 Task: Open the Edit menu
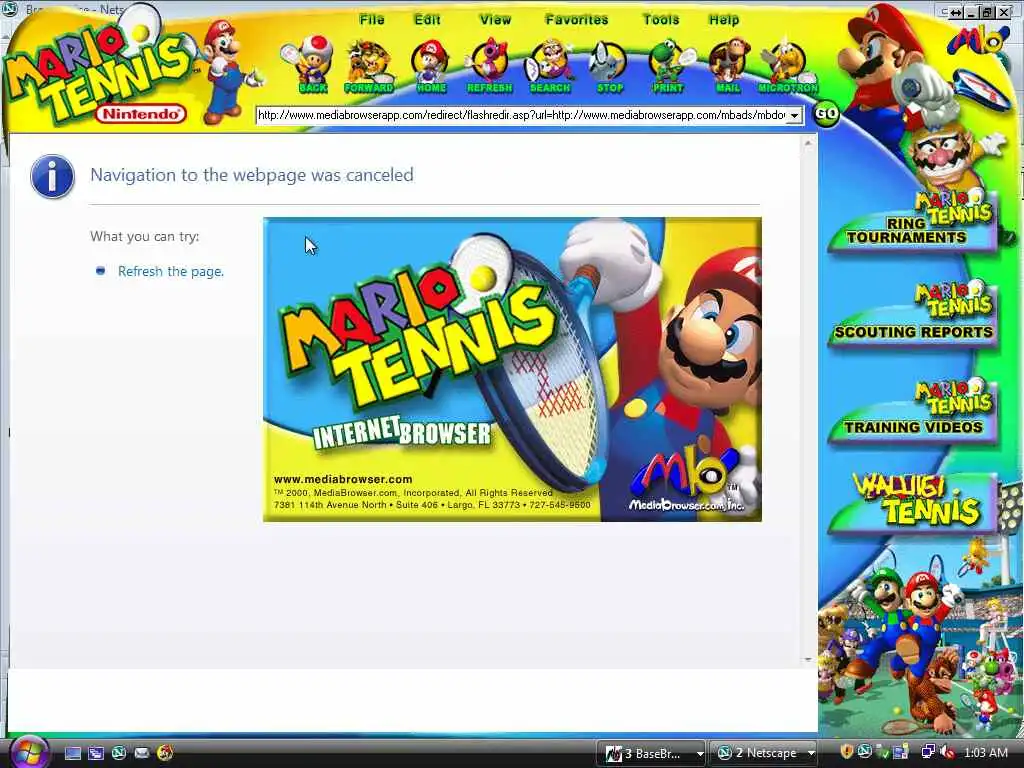tap(427, 20)
